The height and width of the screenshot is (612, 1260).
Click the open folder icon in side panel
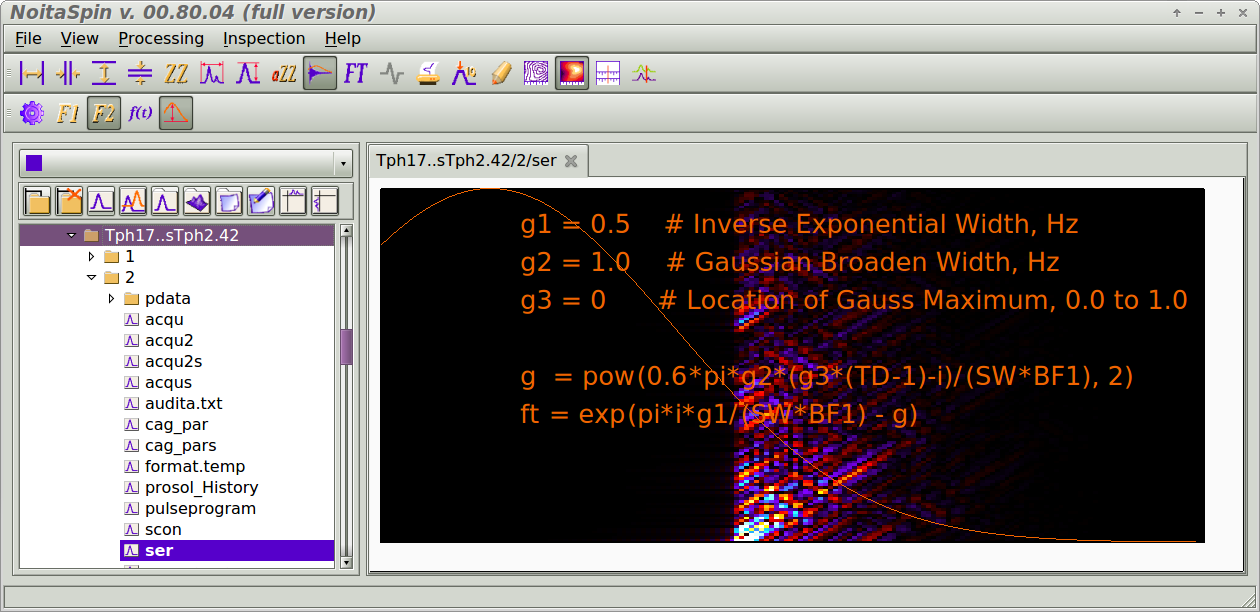pos(37,201)
